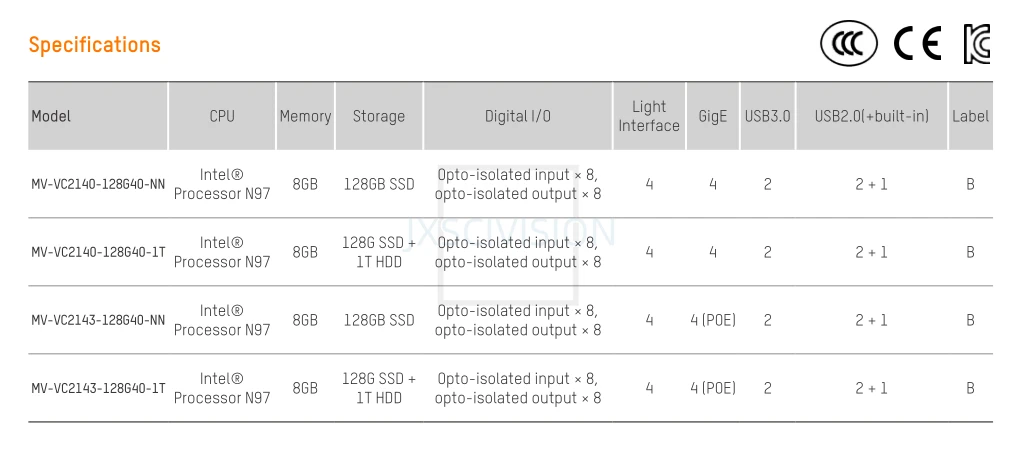
Task: Select model MV-VC2143-128G40-1T
Action: (x=98, y=389)
